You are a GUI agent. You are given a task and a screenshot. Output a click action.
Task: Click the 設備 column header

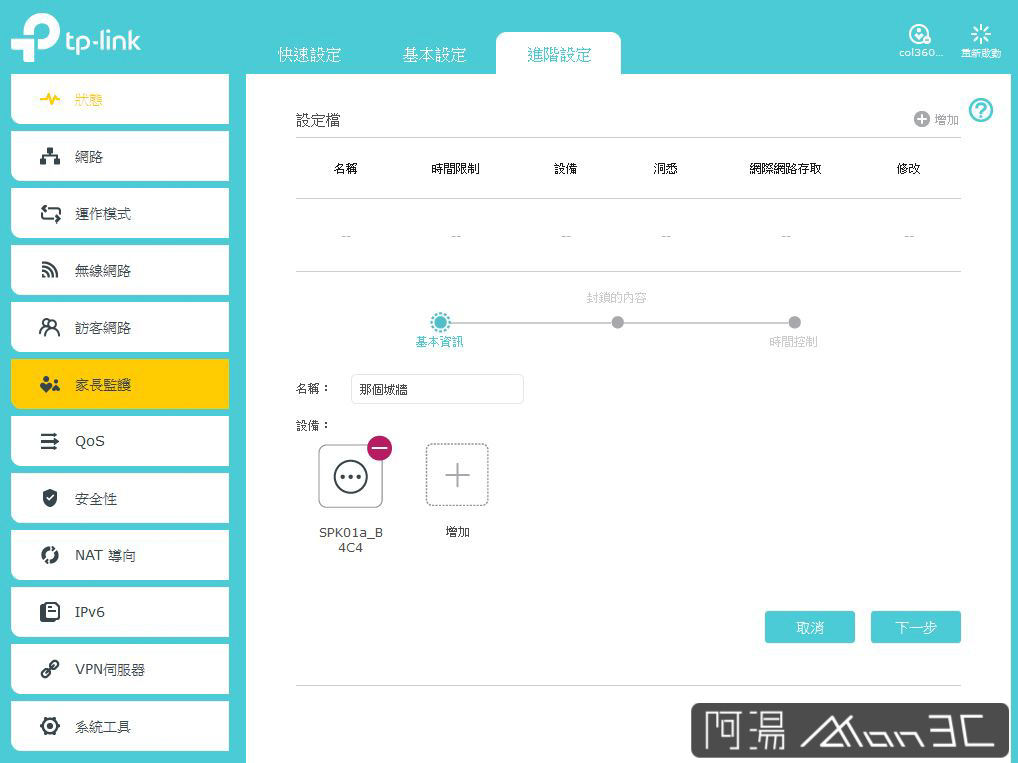click(565, 169)
